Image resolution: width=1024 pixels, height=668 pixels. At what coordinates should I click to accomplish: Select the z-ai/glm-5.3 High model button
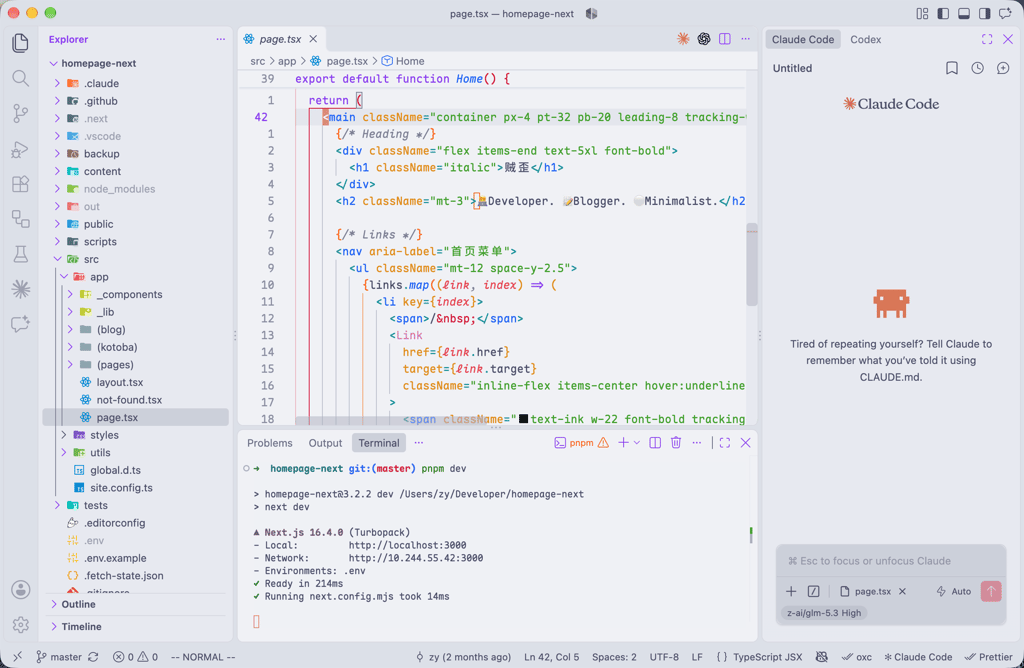tap(824, 612)
